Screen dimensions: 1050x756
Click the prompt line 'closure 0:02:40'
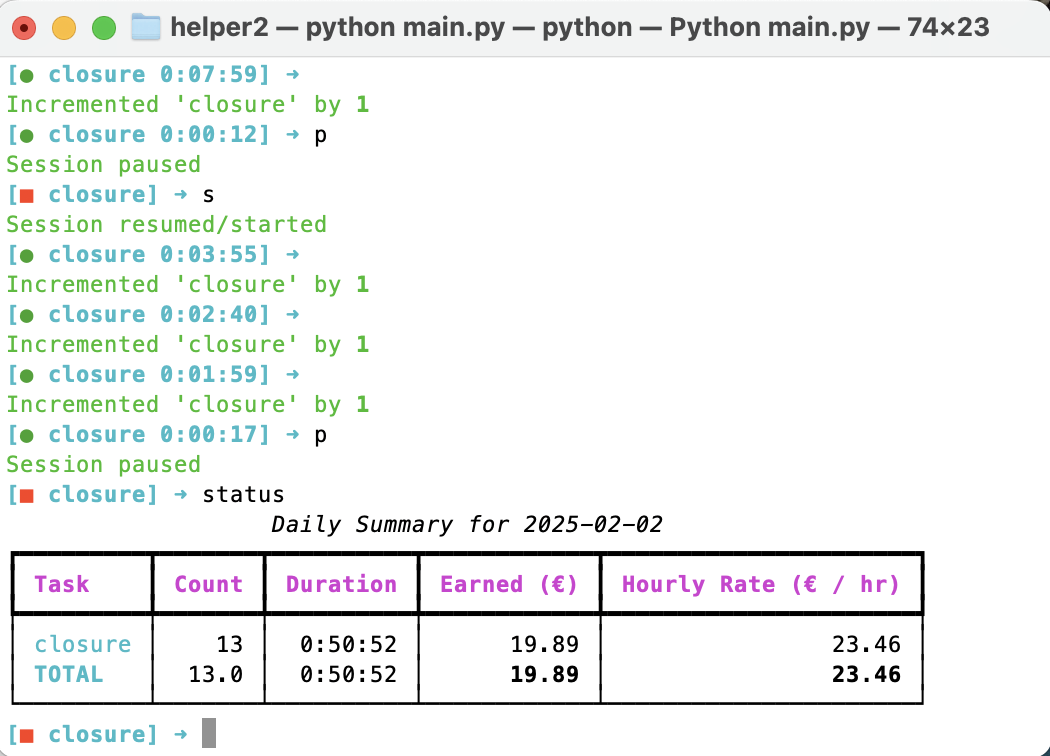[153, 315]
